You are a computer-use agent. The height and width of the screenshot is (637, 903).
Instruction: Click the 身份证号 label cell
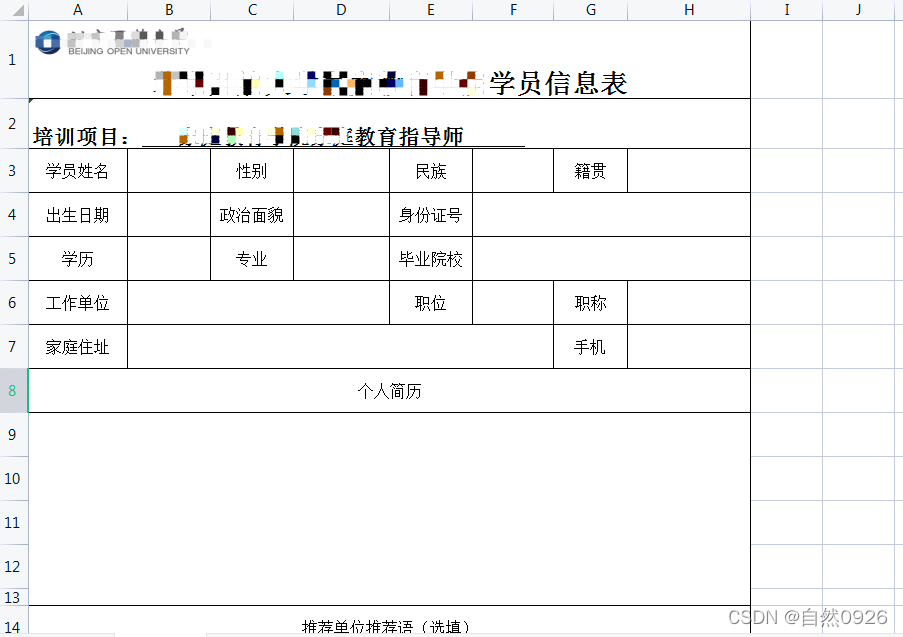(x=431, y=214)
